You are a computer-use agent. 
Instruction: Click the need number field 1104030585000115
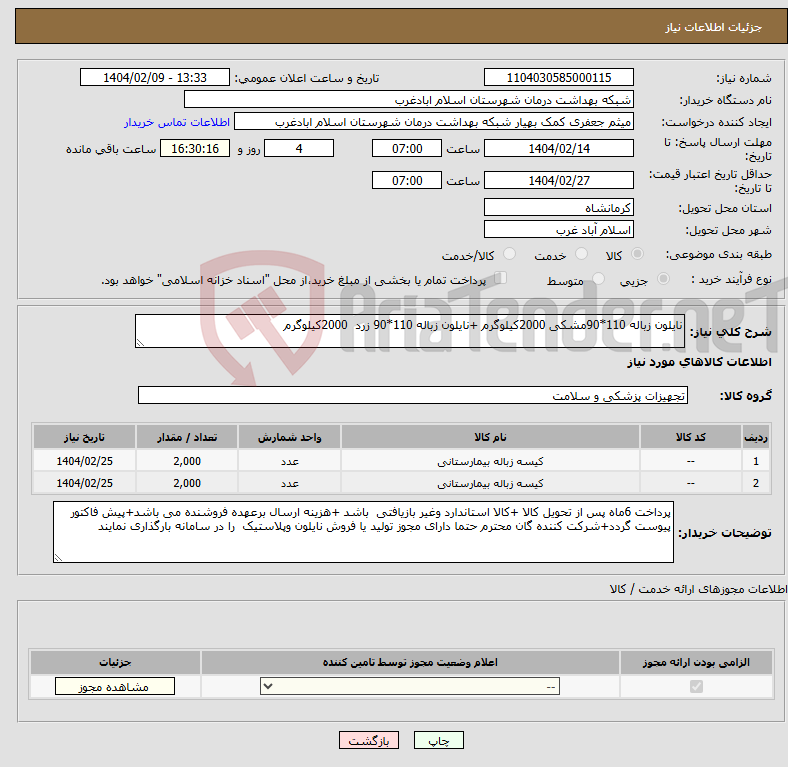click(558, 77)
